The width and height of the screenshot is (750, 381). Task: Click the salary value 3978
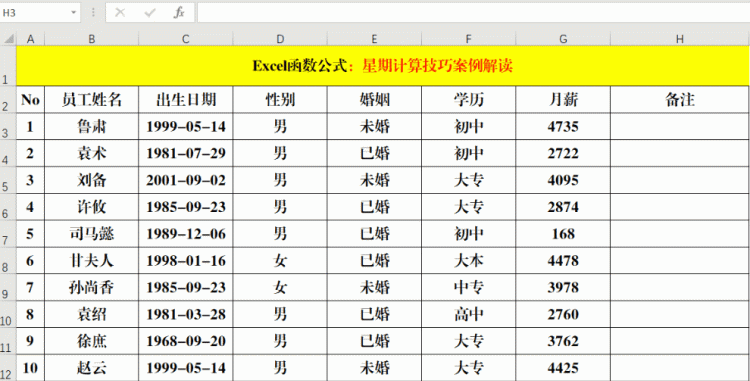pos(563,287)
